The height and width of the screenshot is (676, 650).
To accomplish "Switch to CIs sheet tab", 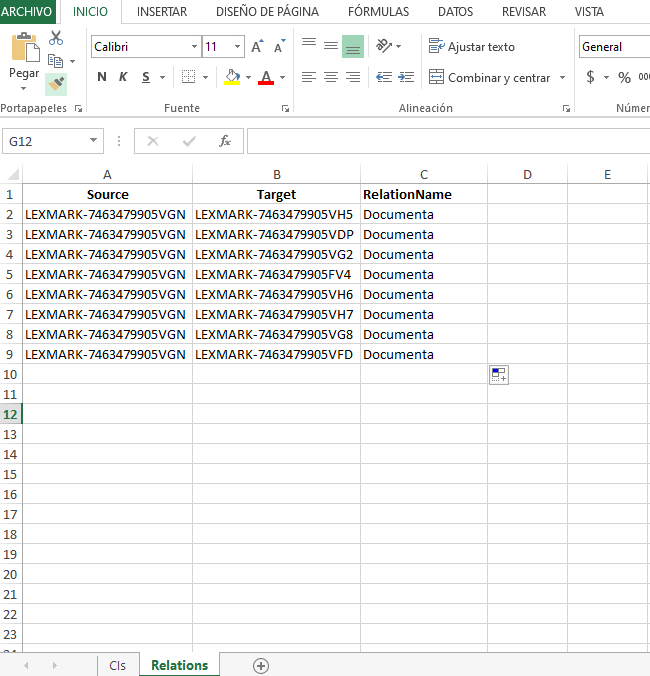I will (118, 665).
